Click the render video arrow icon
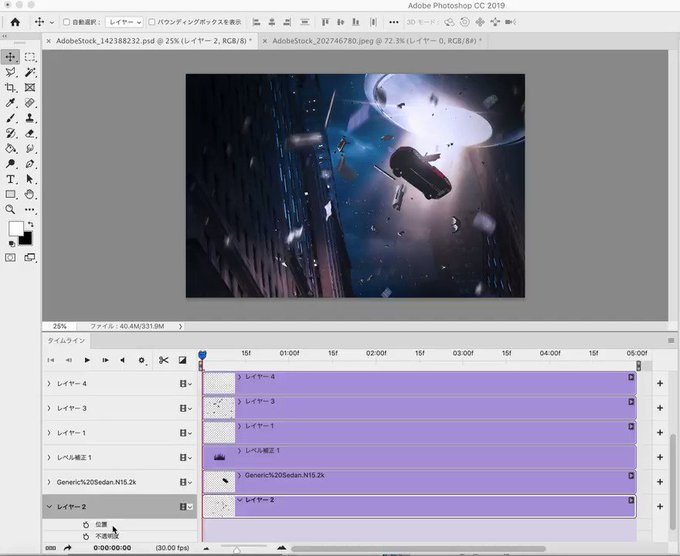This screenshot has height=556, width=680. [67, 548]
